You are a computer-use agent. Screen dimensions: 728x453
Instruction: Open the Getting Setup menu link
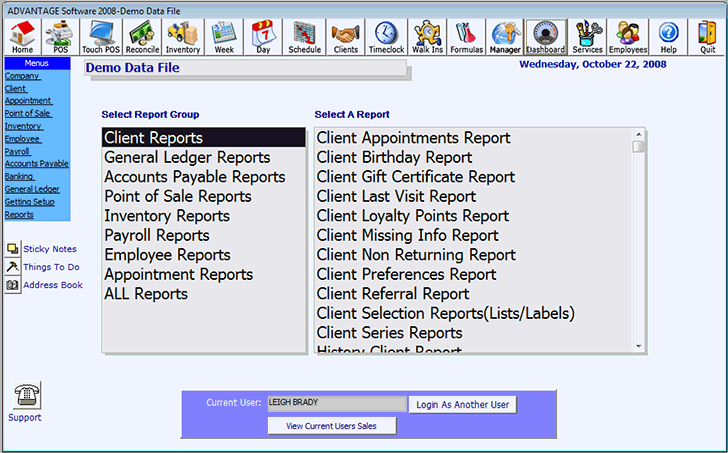tap(30, 202)
